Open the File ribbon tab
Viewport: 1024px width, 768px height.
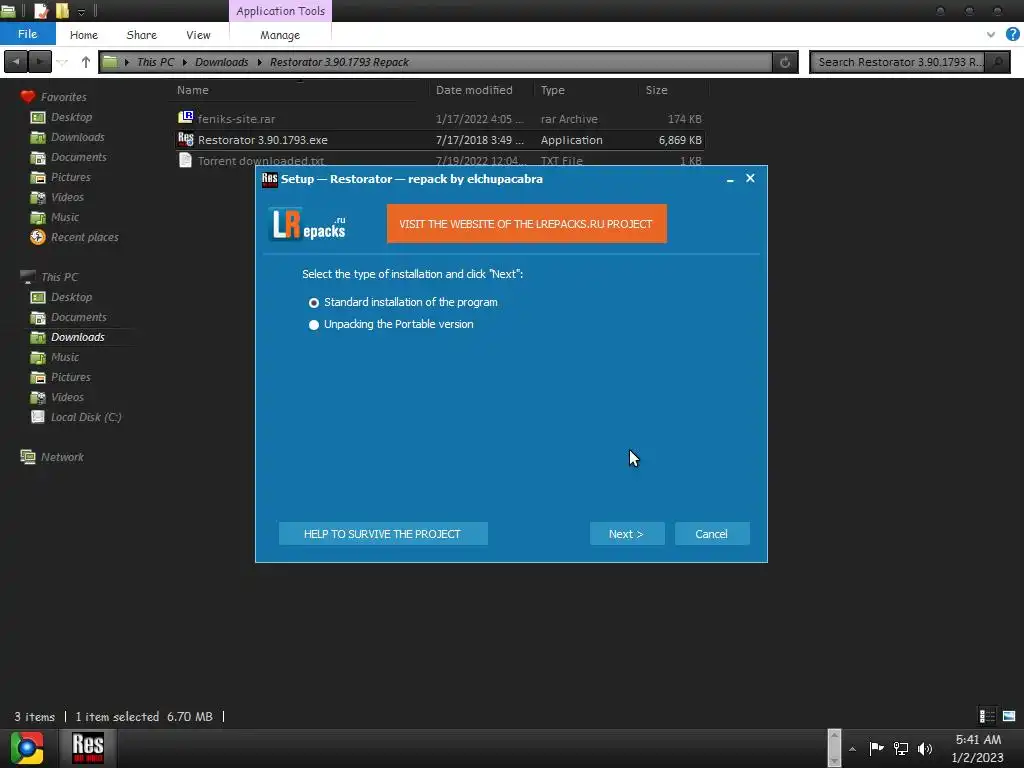tap(27, 34)
